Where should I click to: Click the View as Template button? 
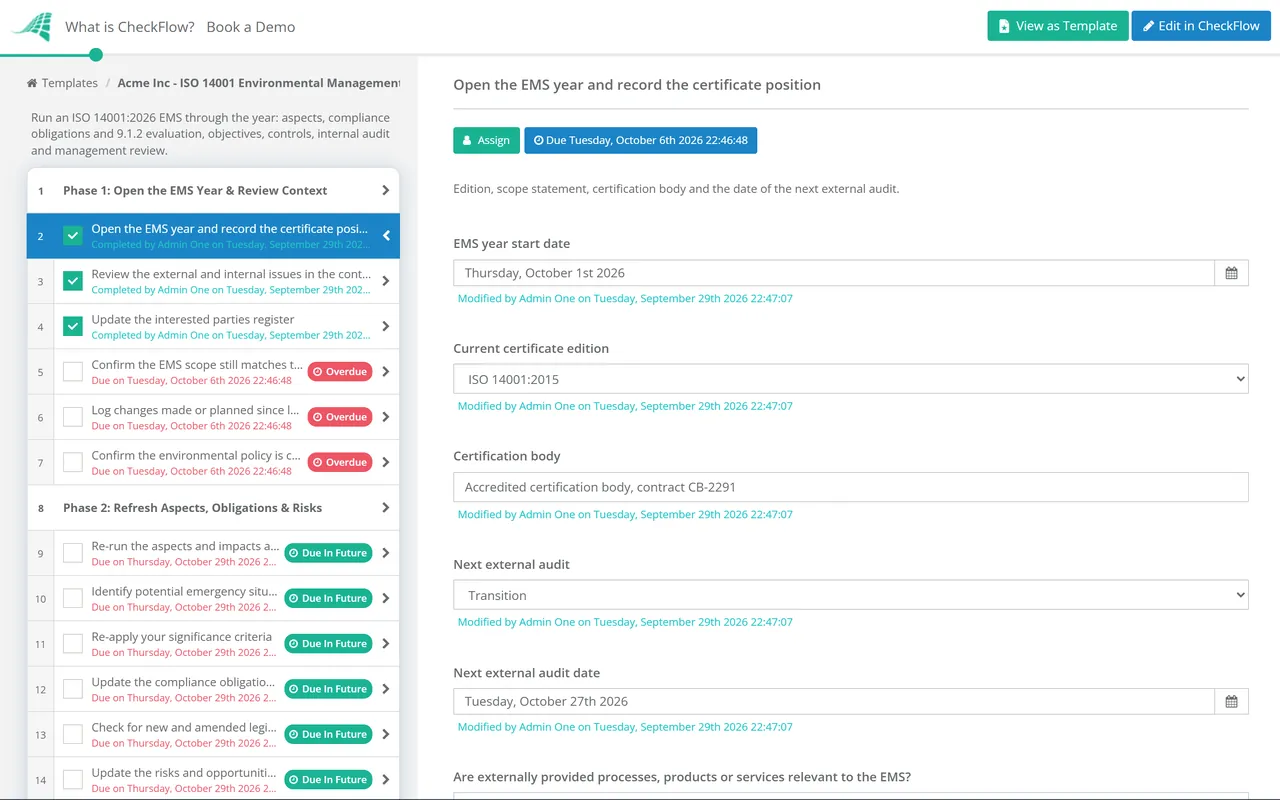(1058, 26)
